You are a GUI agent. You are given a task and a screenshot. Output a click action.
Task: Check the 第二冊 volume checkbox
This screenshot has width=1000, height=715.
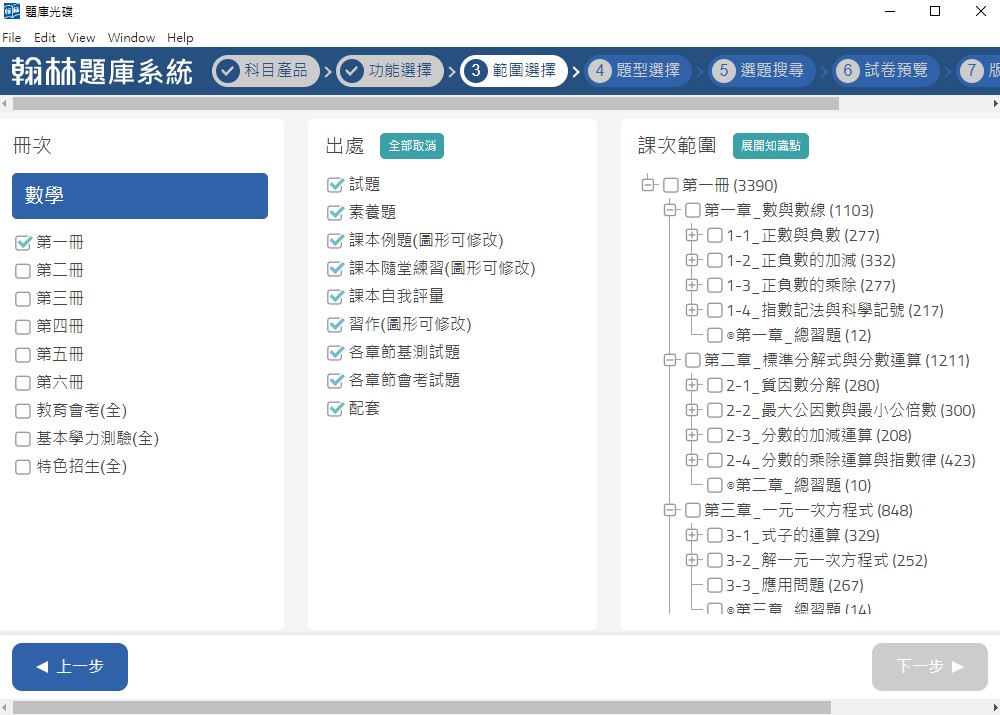pos(23,271)
